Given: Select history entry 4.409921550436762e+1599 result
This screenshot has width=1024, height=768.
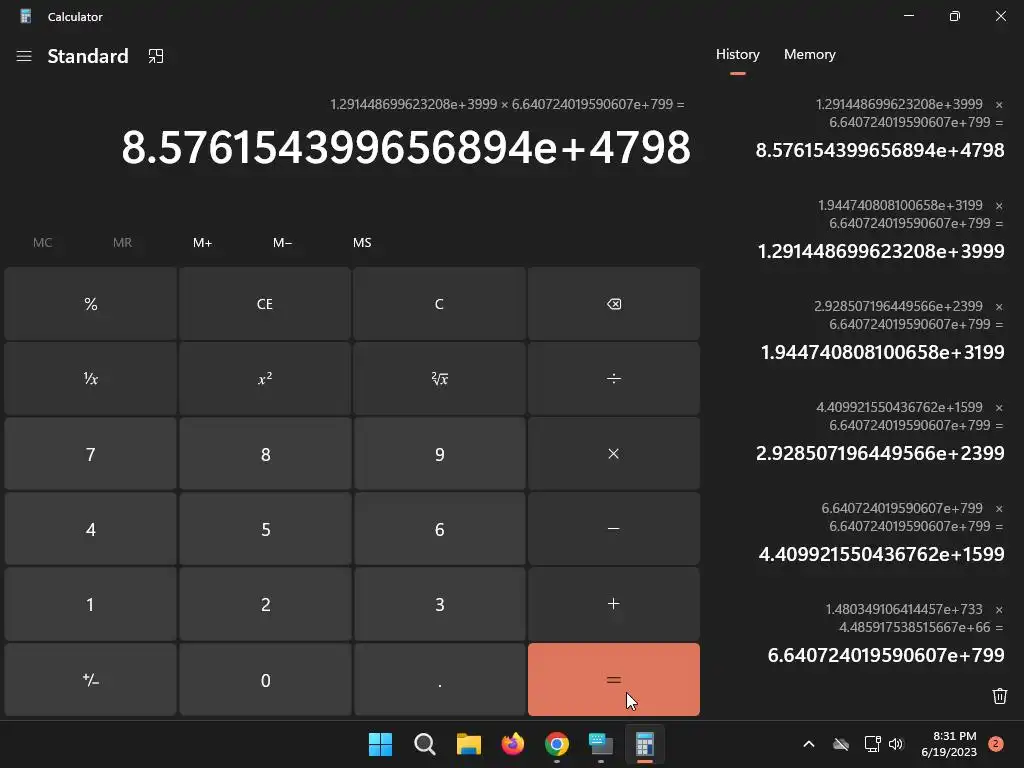Looking at the screenshot, I should tap(881, 554).
